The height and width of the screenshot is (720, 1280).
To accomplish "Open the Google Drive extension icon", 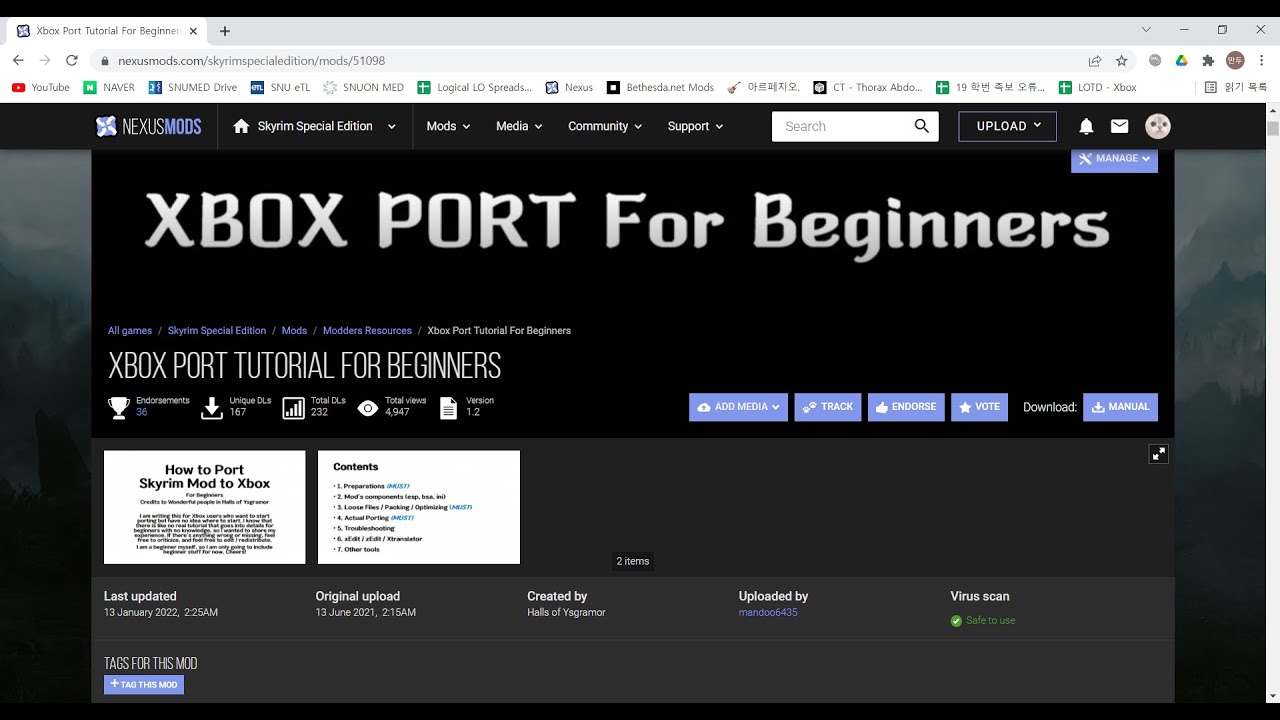I will (1181, 60).
